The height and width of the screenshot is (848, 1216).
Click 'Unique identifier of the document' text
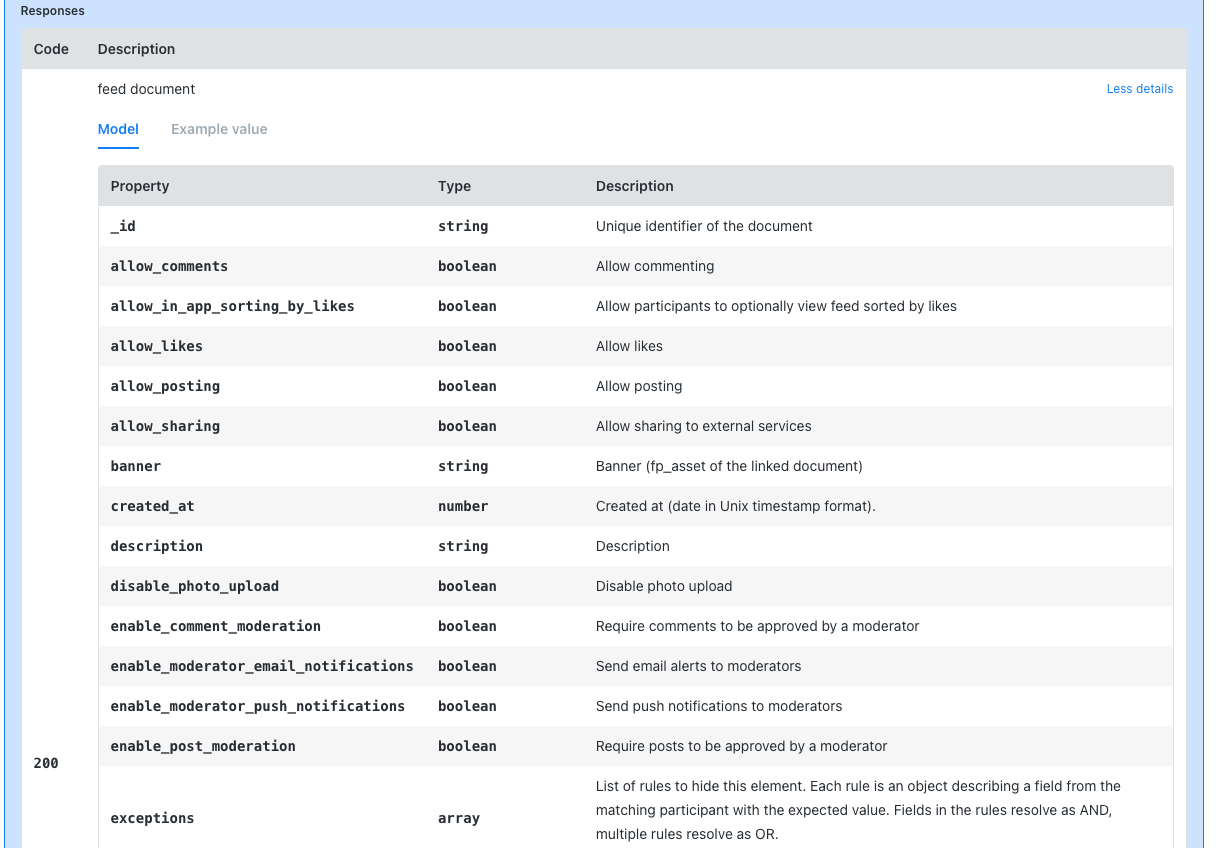[x=704, y=226]
